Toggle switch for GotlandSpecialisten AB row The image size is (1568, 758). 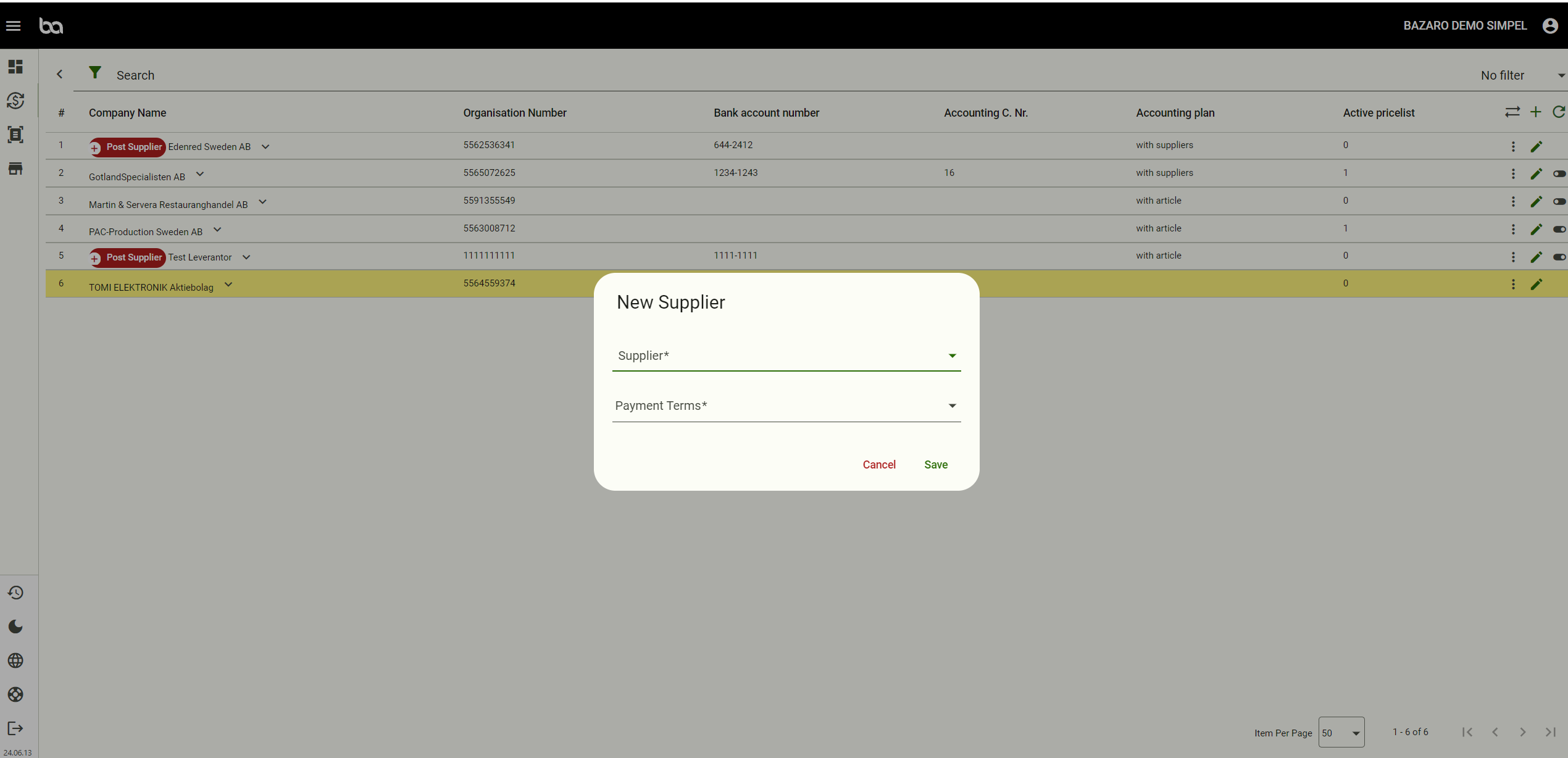coord(1559,174)
